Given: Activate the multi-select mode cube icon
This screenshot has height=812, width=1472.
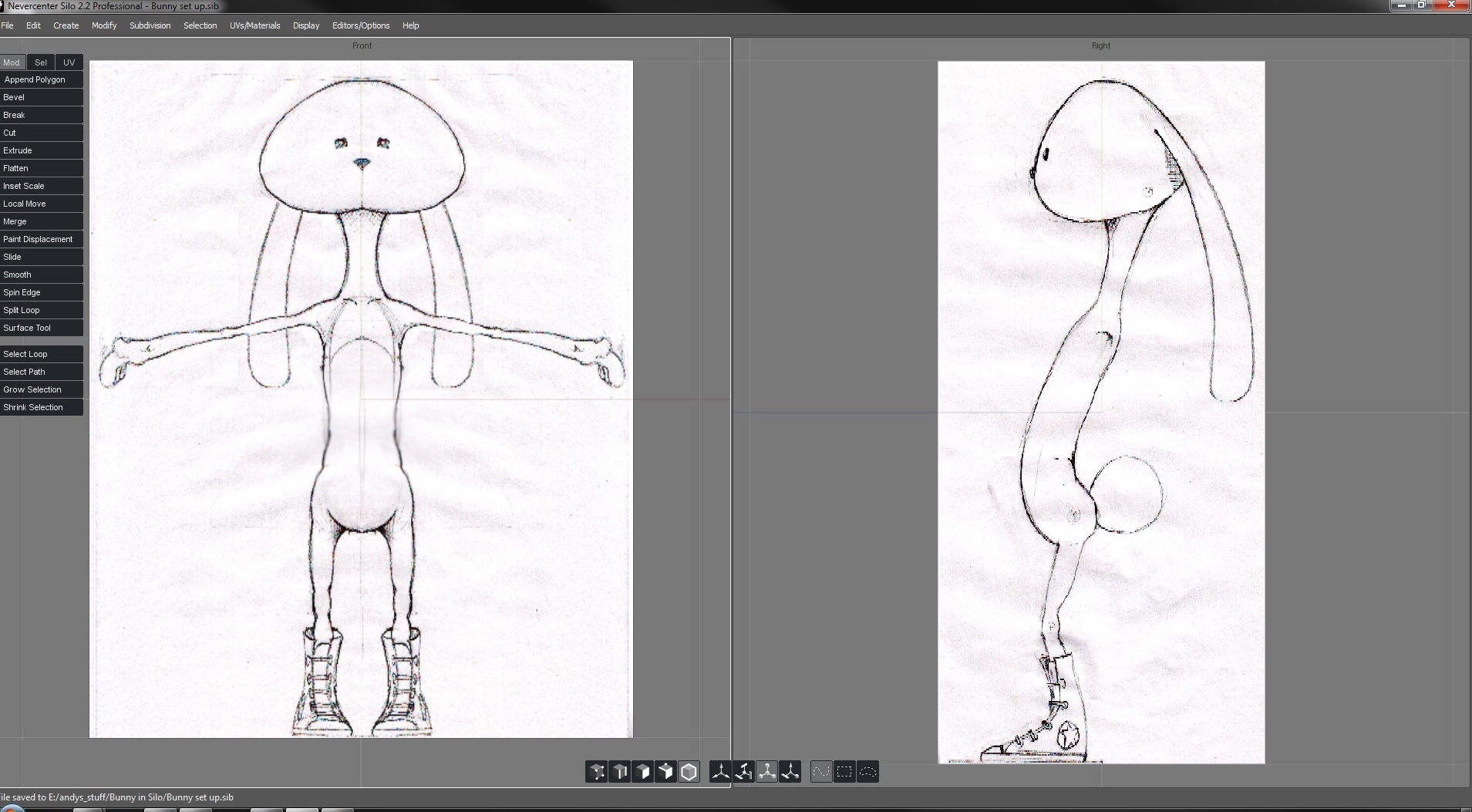Looking at the screenshot, I should point(665,772).
